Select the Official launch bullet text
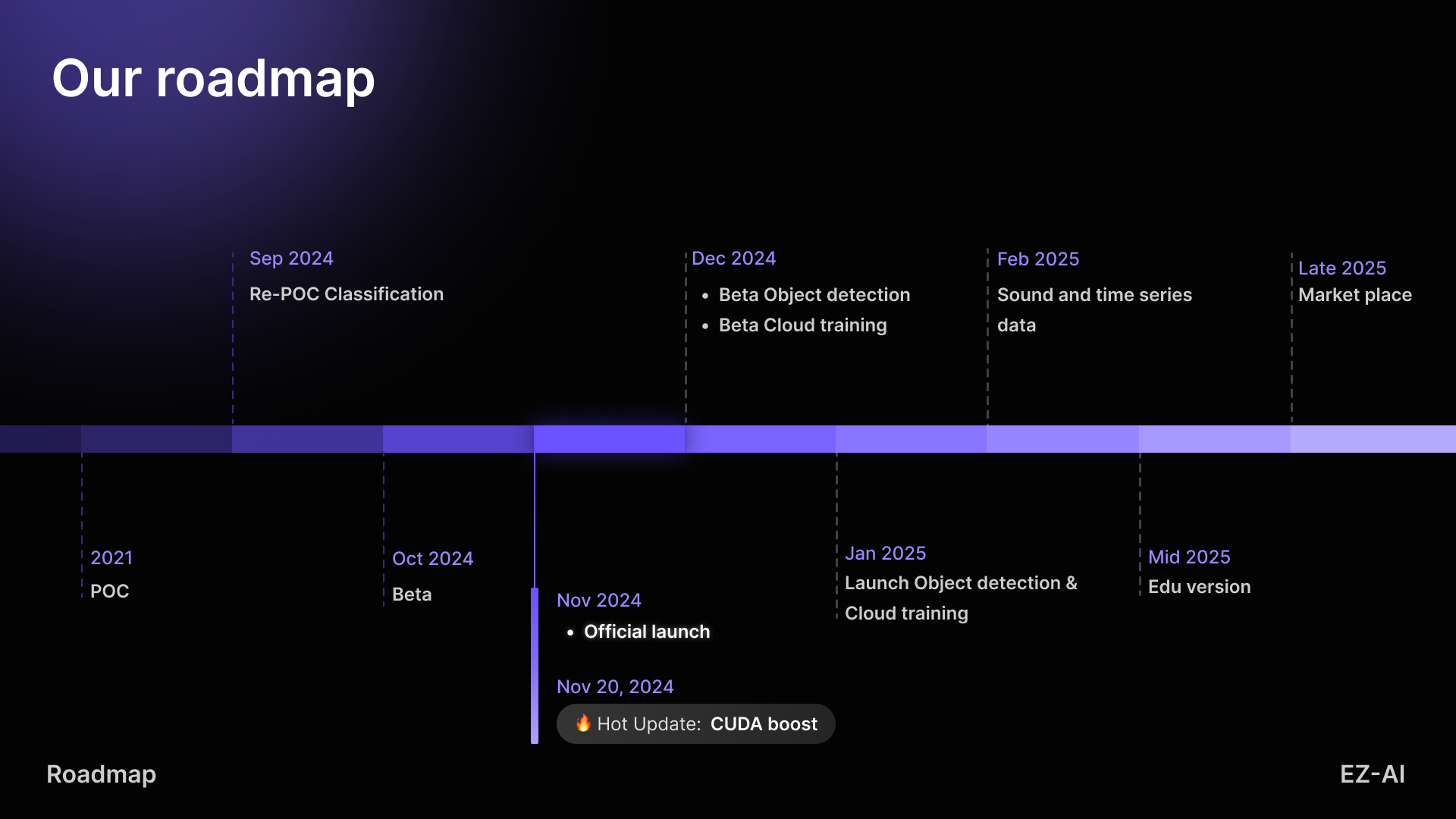The height and width of the screenshot is (819, 1456). [x=646, y=631]
